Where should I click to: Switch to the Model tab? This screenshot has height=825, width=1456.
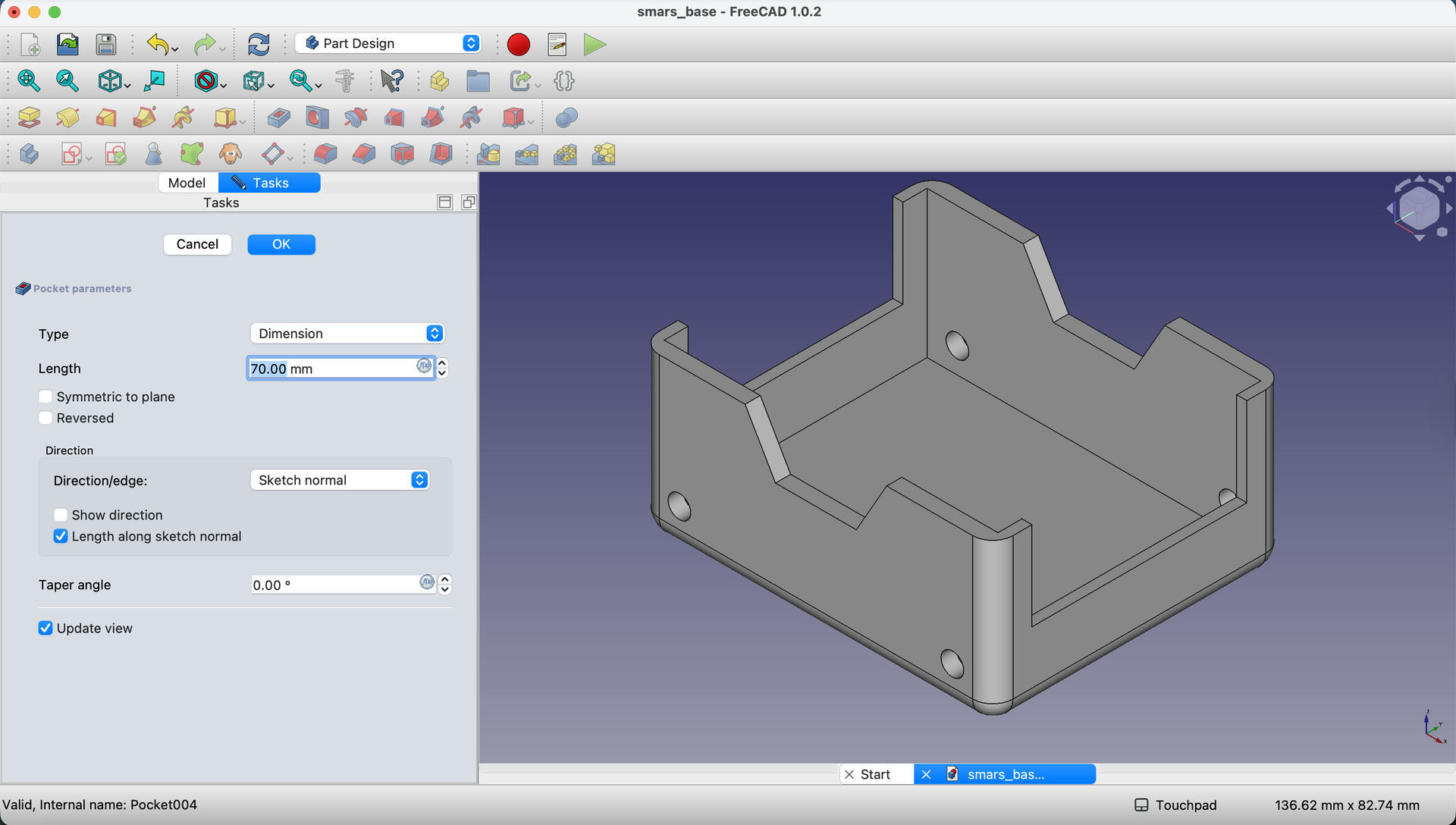(x=187, y=183)
